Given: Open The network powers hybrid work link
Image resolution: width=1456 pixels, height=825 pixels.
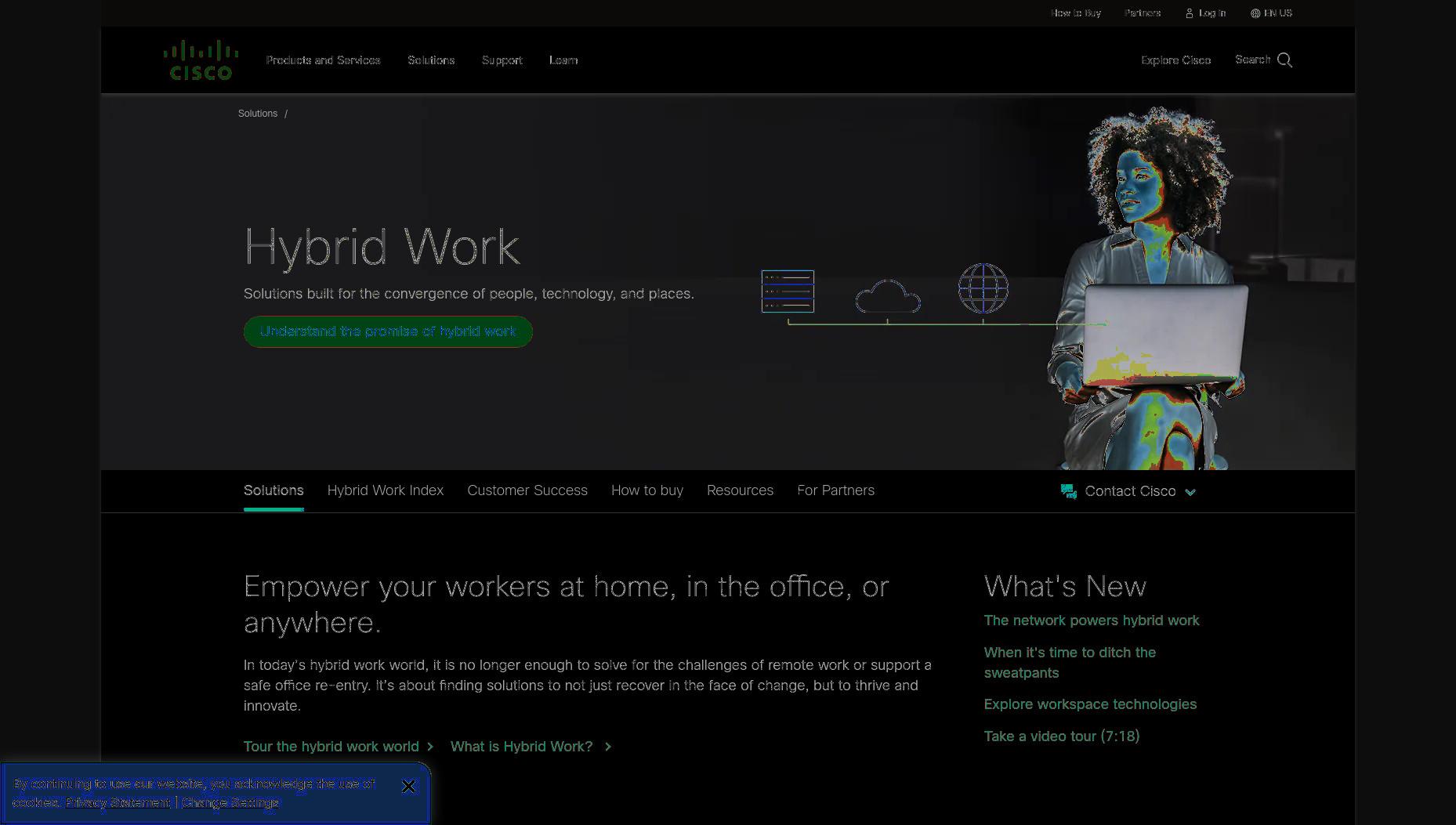Looking at the screenshot, I should tap(1092, 621).
